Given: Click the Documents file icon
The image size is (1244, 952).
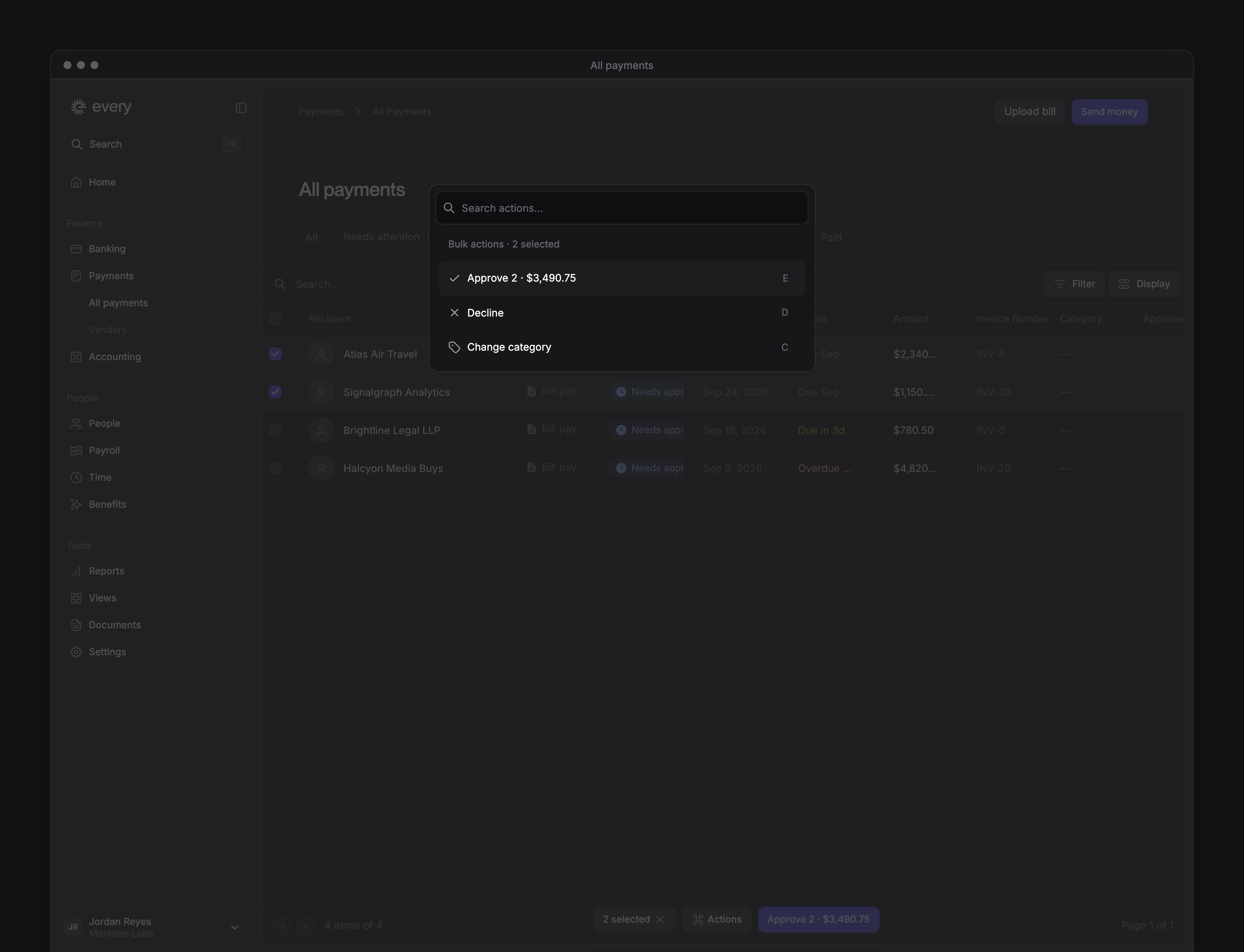Looking at the screenshot, I should point(76,625).
